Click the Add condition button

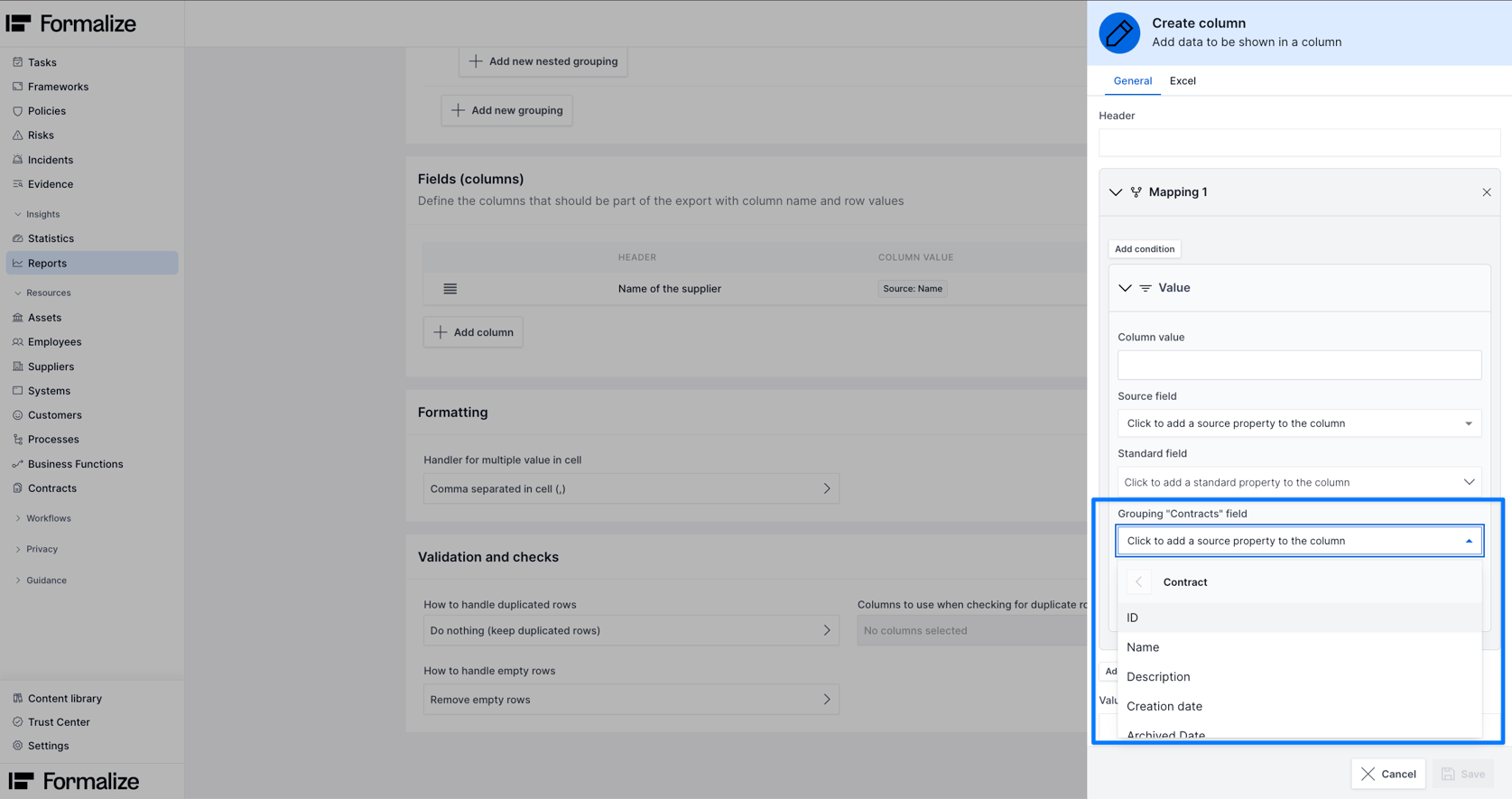click(x=1144, y=249)
